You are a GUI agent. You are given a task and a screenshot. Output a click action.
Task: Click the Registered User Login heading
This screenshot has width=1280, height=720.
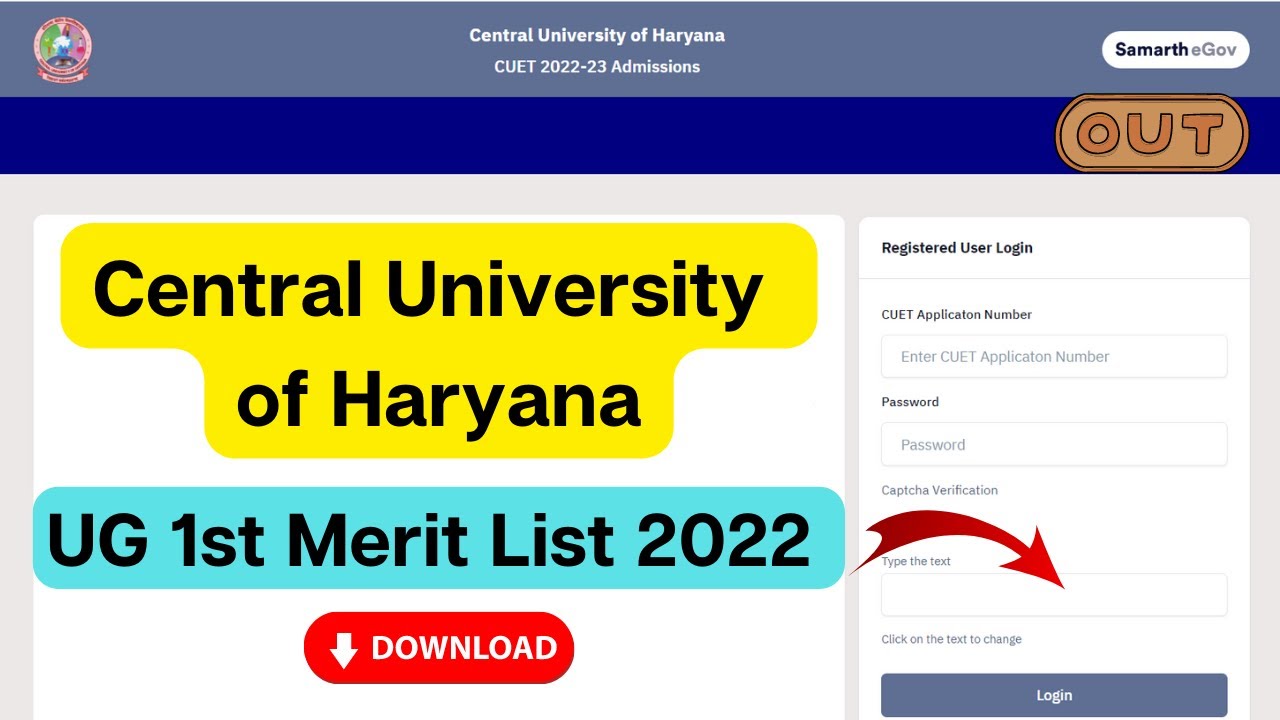coord(957,248)
